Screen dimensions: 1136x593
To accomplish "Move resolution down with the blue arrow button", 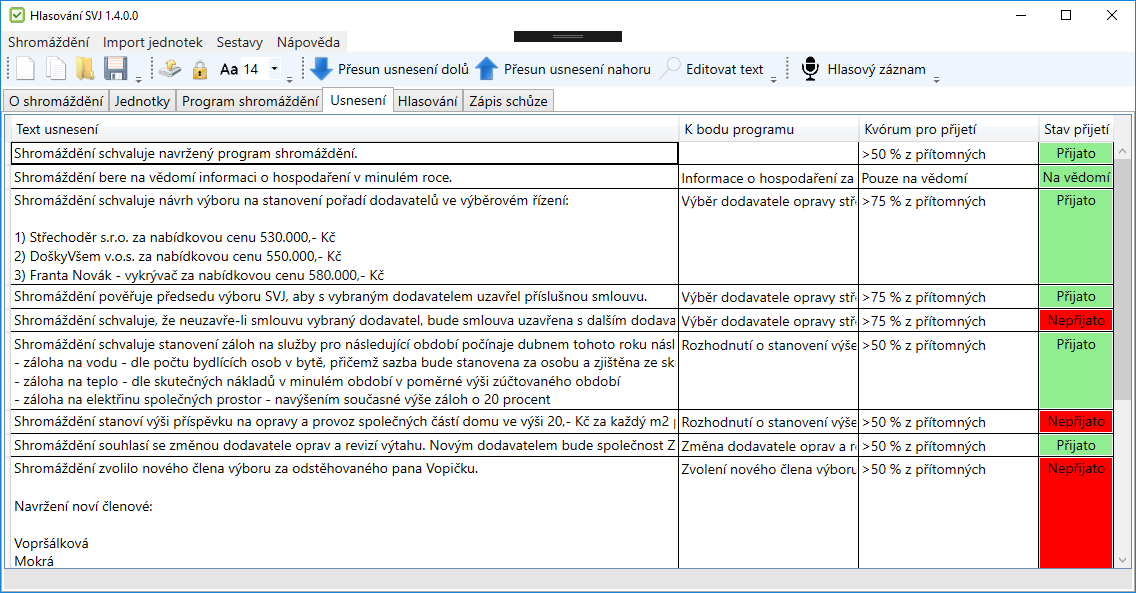I will pyautogui.click(x=390, y=70).
